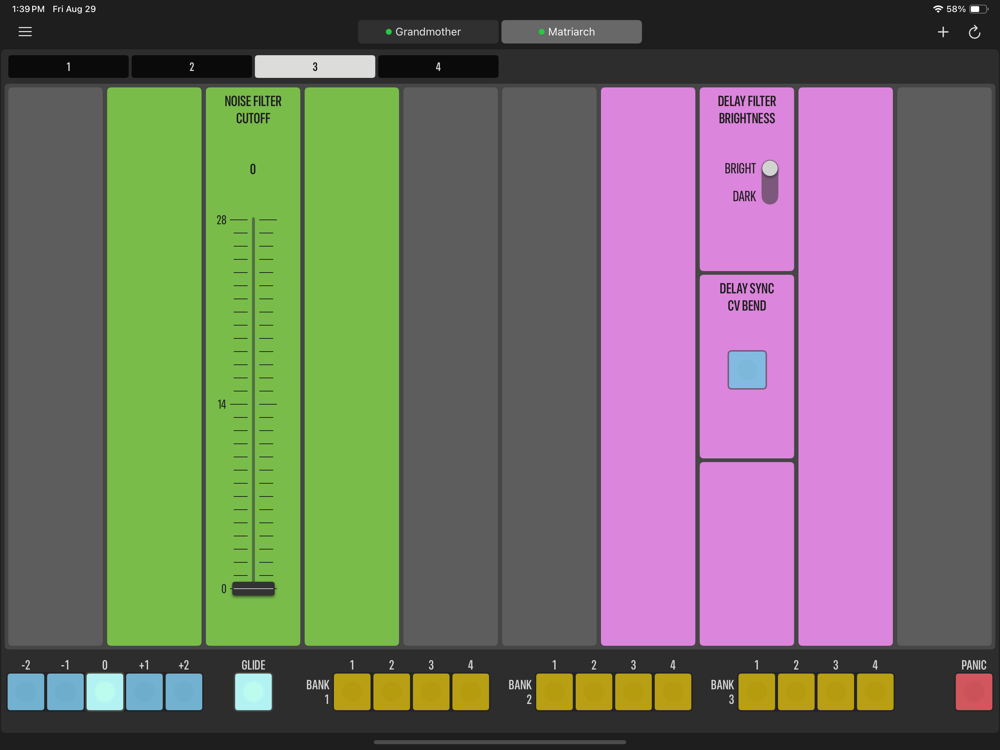Select page tab 3
This screenshot has width=1000, height=750.
tap(315, 66)
